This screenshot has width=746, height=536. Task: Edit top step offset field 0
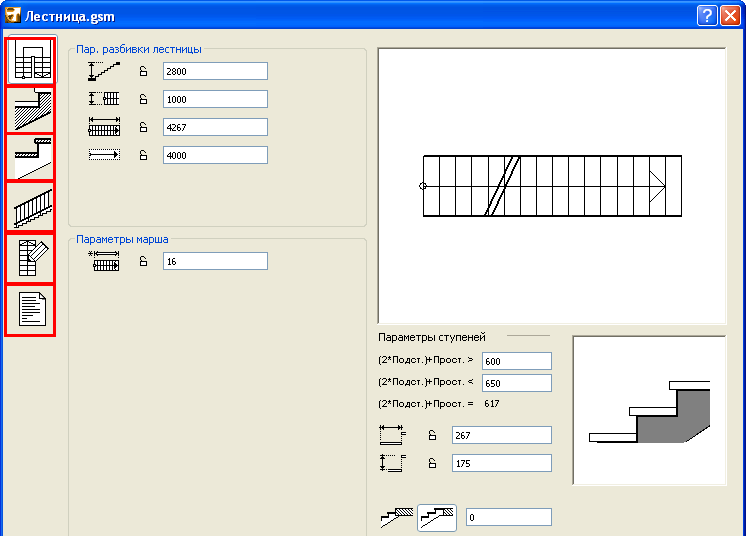509,517
